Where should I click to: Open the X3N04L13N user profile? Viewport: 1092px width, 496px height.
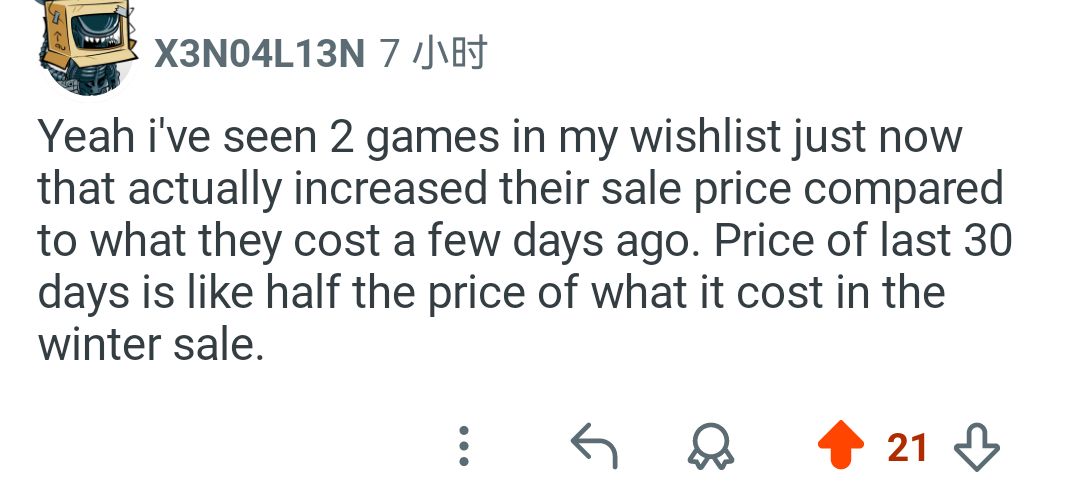pos(258,54)
